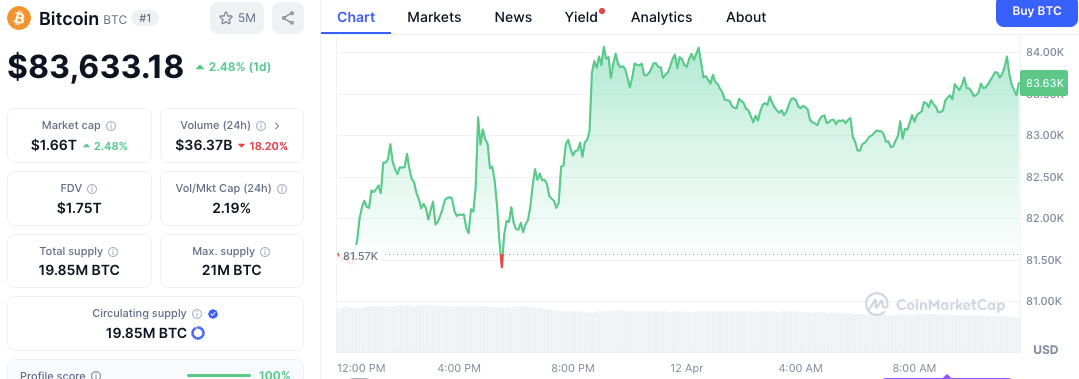1079x379 pixels.
Task: Click the Profile score progress bar
Action: click(219, 376)
